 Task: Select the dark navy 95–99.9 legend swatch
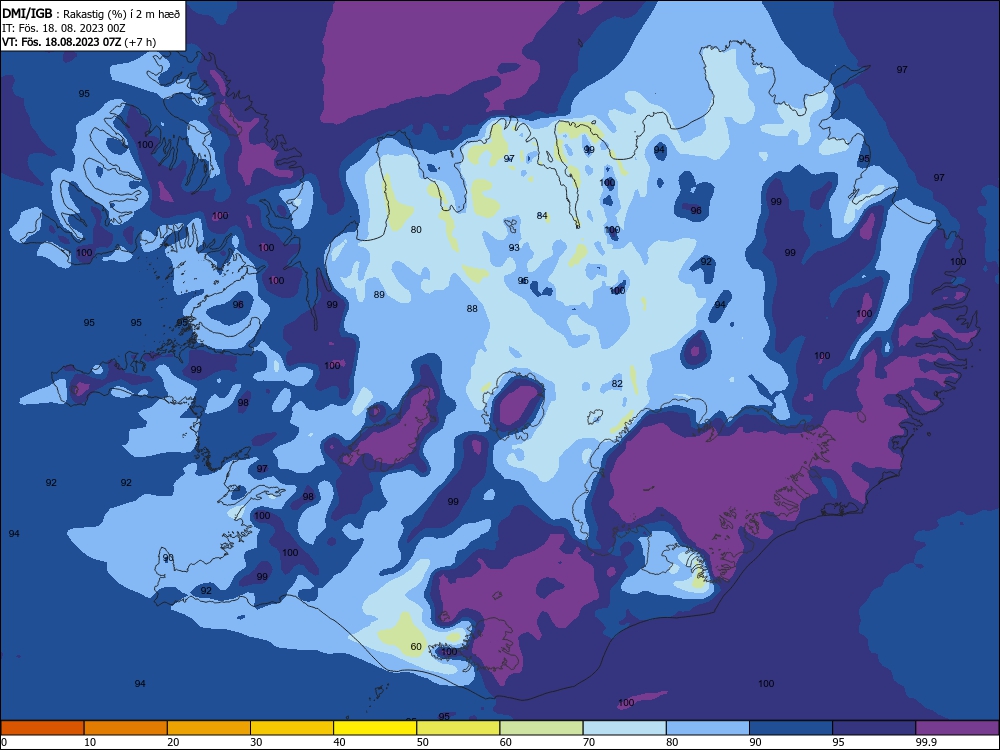(874, 728)
